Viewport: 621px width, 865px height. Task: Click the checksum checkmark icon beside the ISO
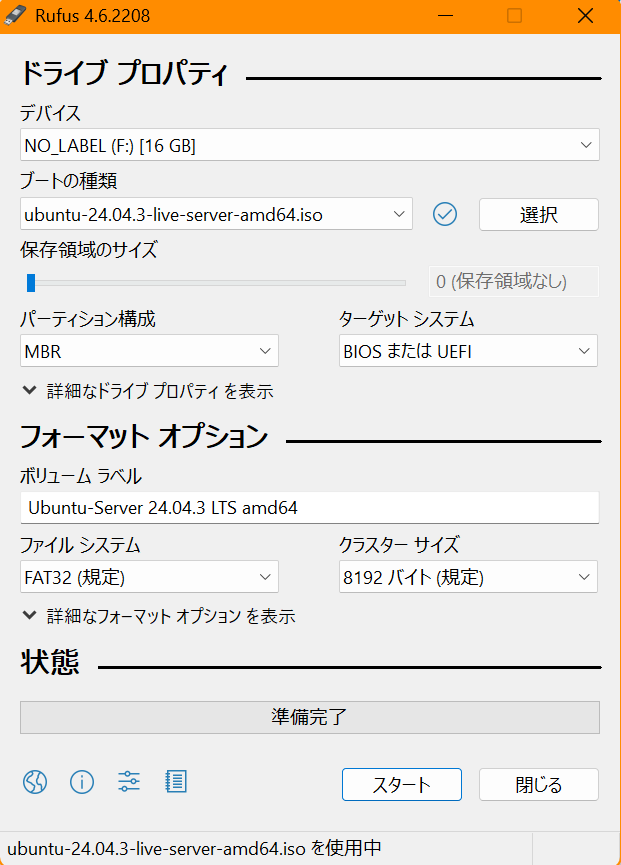(445, 214)
